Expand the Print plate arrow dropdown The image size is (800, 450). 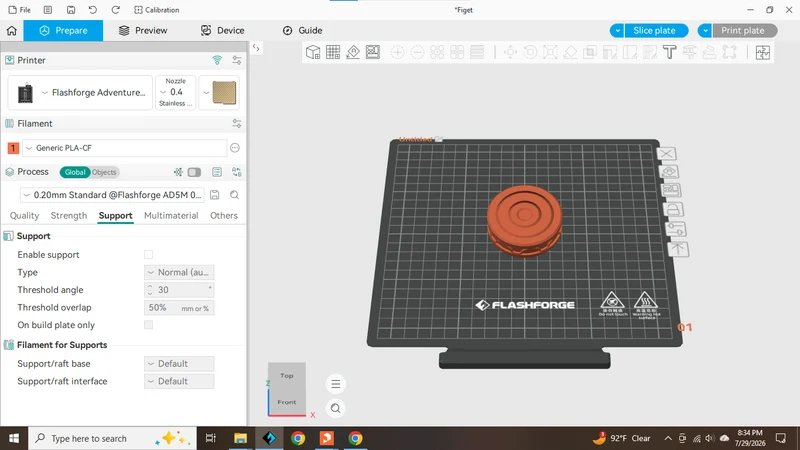(x=705, y=31)
